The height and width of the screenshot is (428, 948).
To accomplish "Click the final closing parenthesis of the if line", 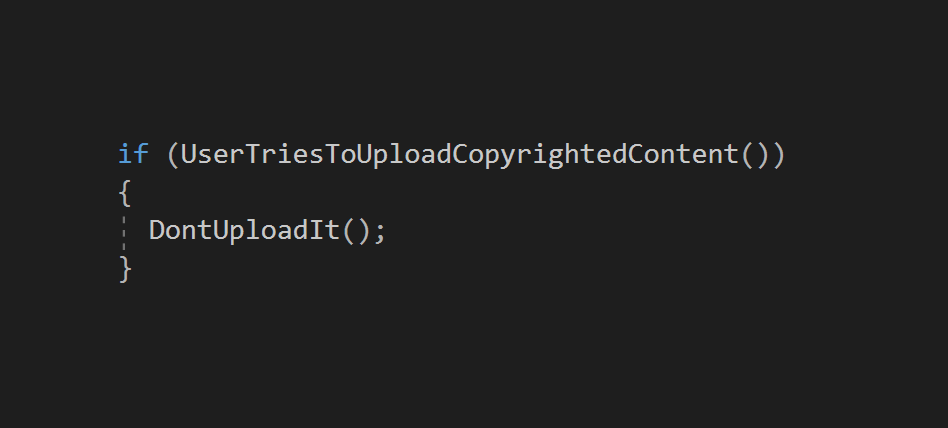I will click(x=778, y=155).
